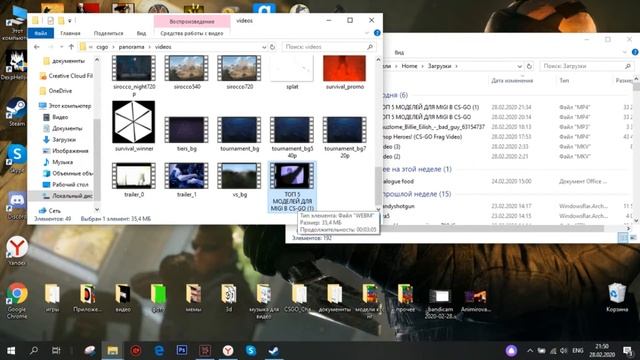Screen dimensions: 640x360
Task: Open the Skype desktop shortcut
Action: coord(17,158)
